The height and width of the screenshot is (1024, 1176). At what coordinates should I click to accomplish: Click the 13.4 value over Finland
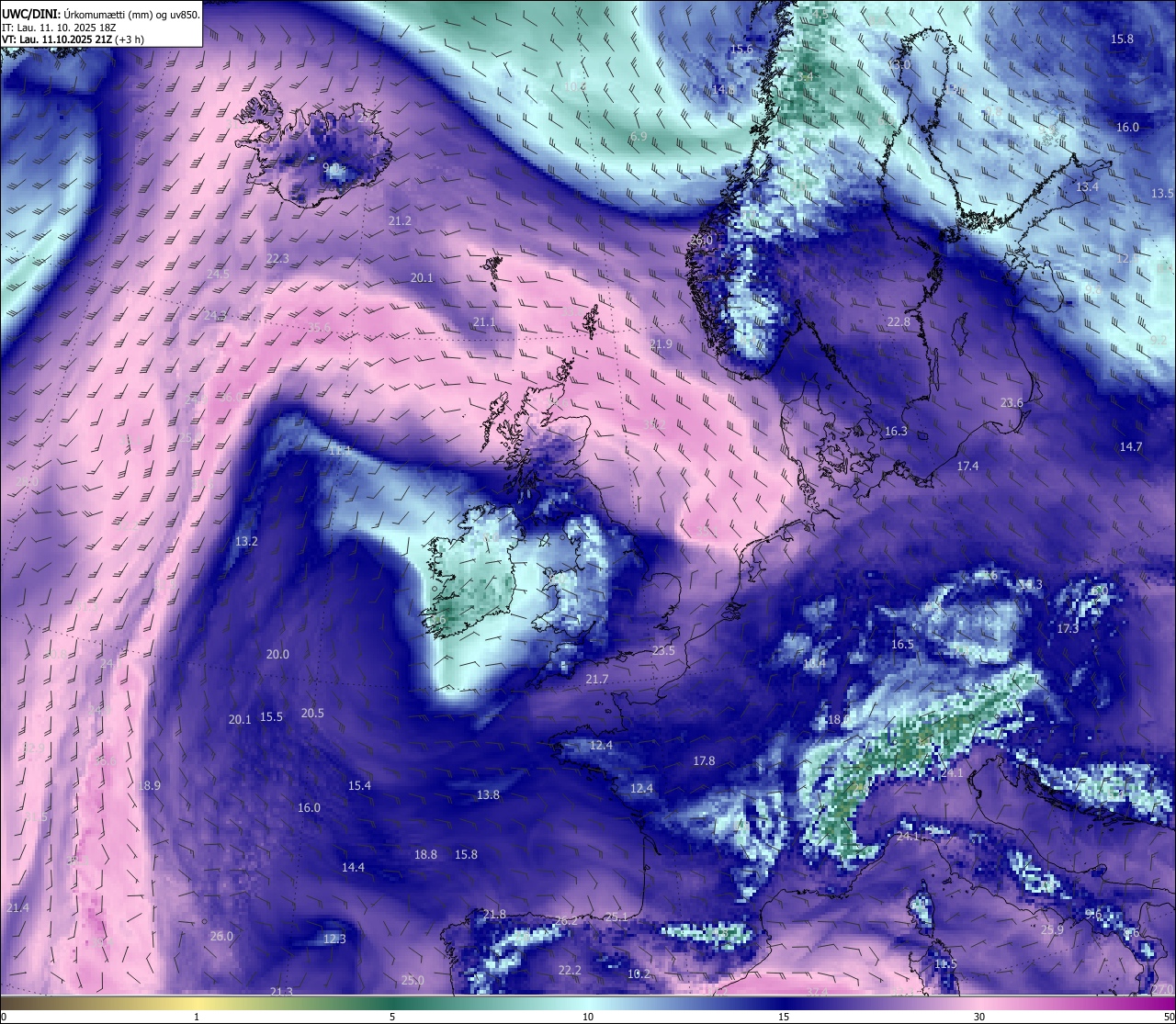click(x=1087, y=187)
